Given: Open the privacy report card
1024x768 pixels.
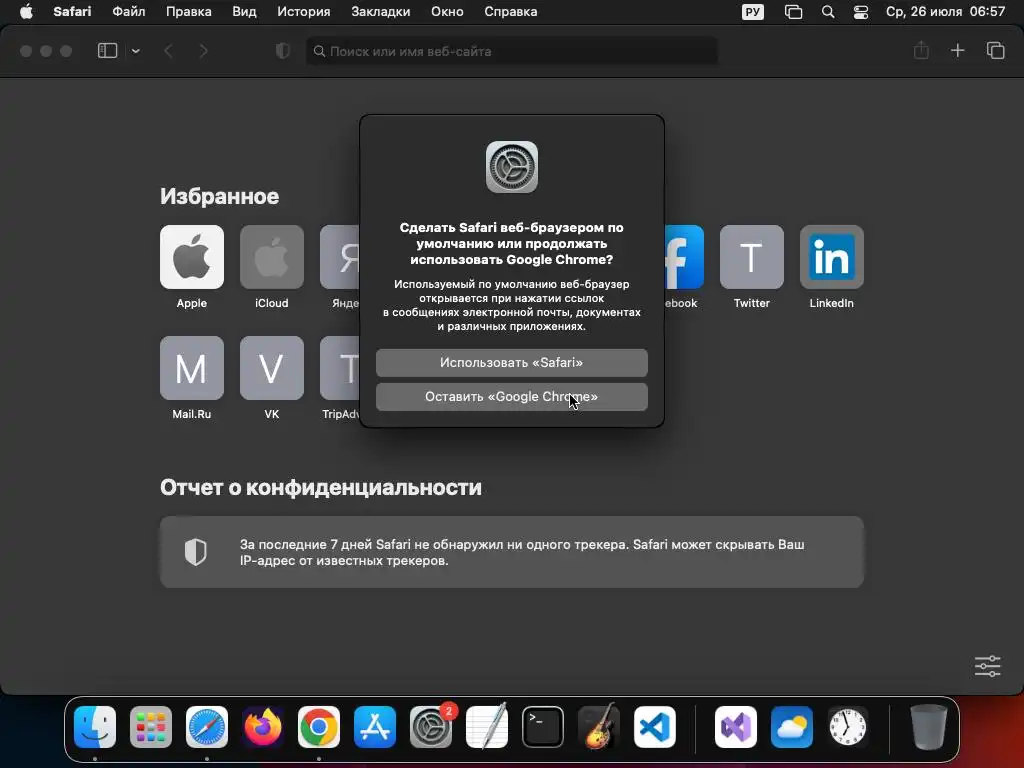Looking at the screenshot, I should coord(511,552).
